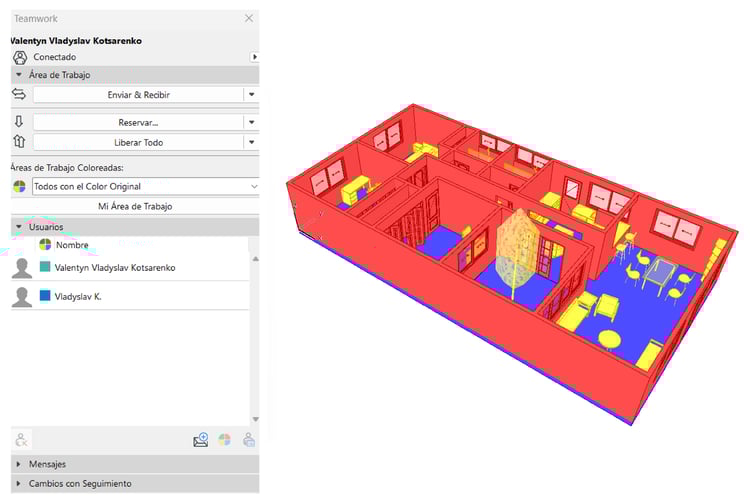Click the Mi Área de Trabajo button
The height and width of the screenshot is (500, 750).
click(x=135, y=207)
